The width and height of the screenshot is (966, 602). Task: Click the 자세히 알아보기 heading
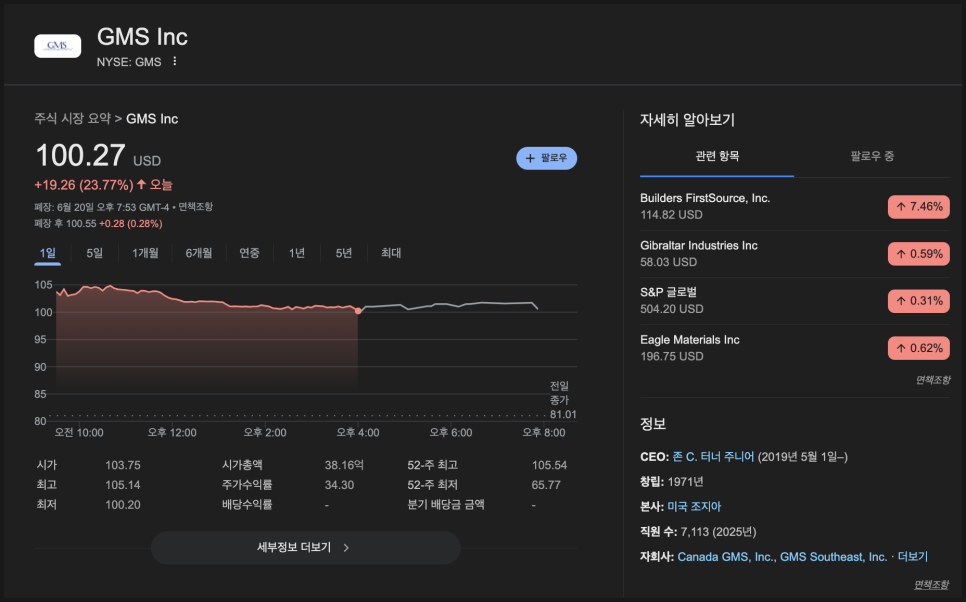pyautogui.click(x=688, y=120)
